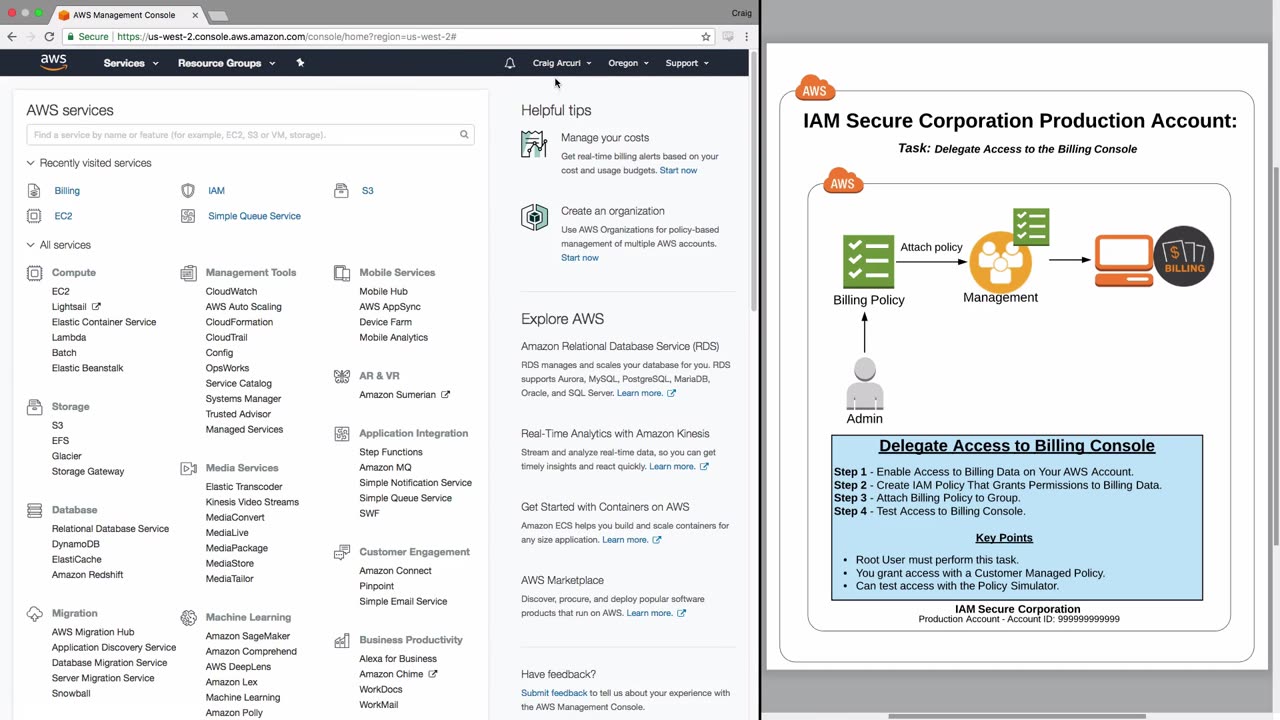
Task: Click the AR & VR category icon
Action: (x=341, y=376)
